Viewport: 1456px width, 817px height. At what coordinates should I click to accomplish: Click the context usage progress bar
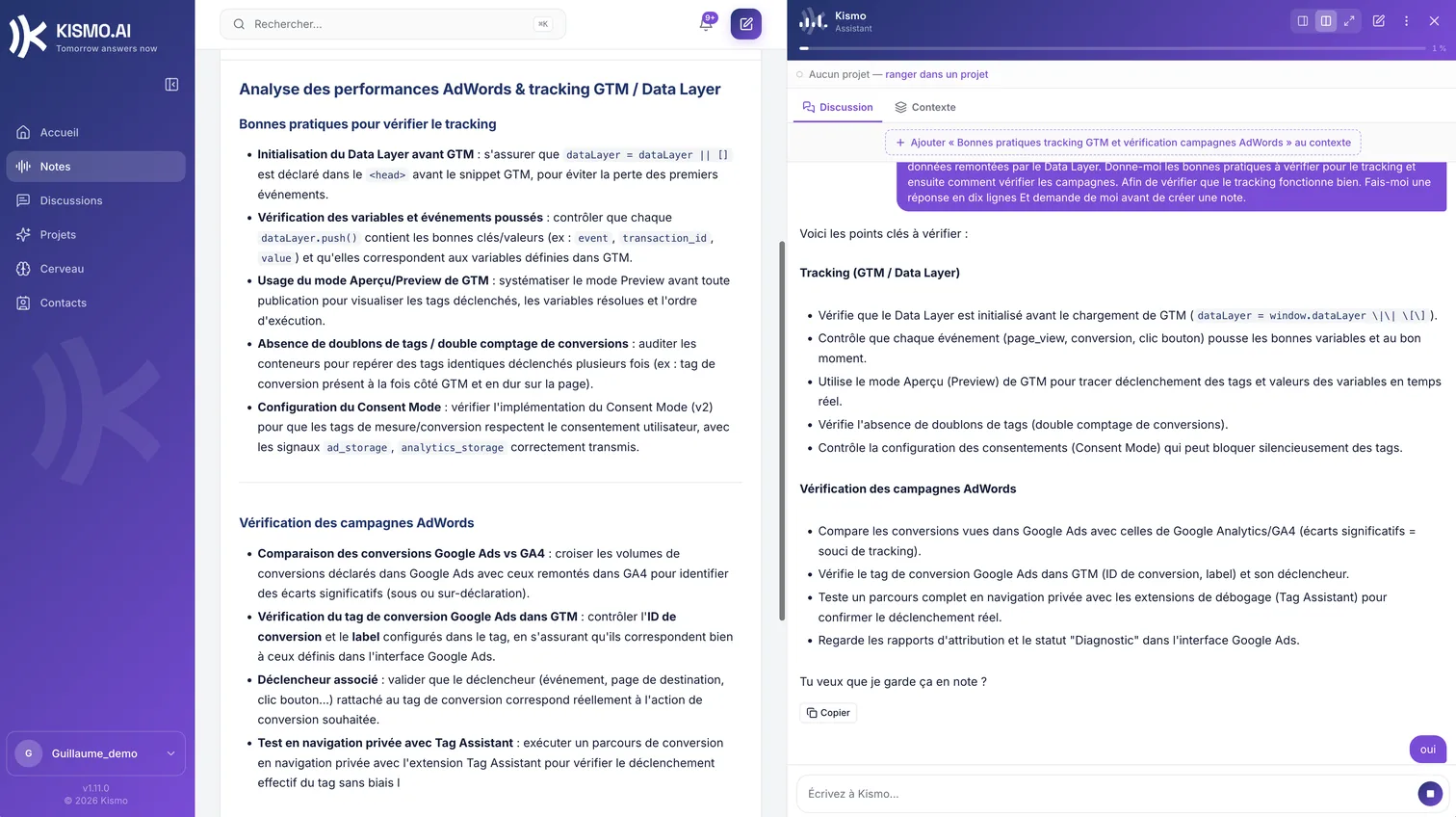click(x=1112, y=48)
